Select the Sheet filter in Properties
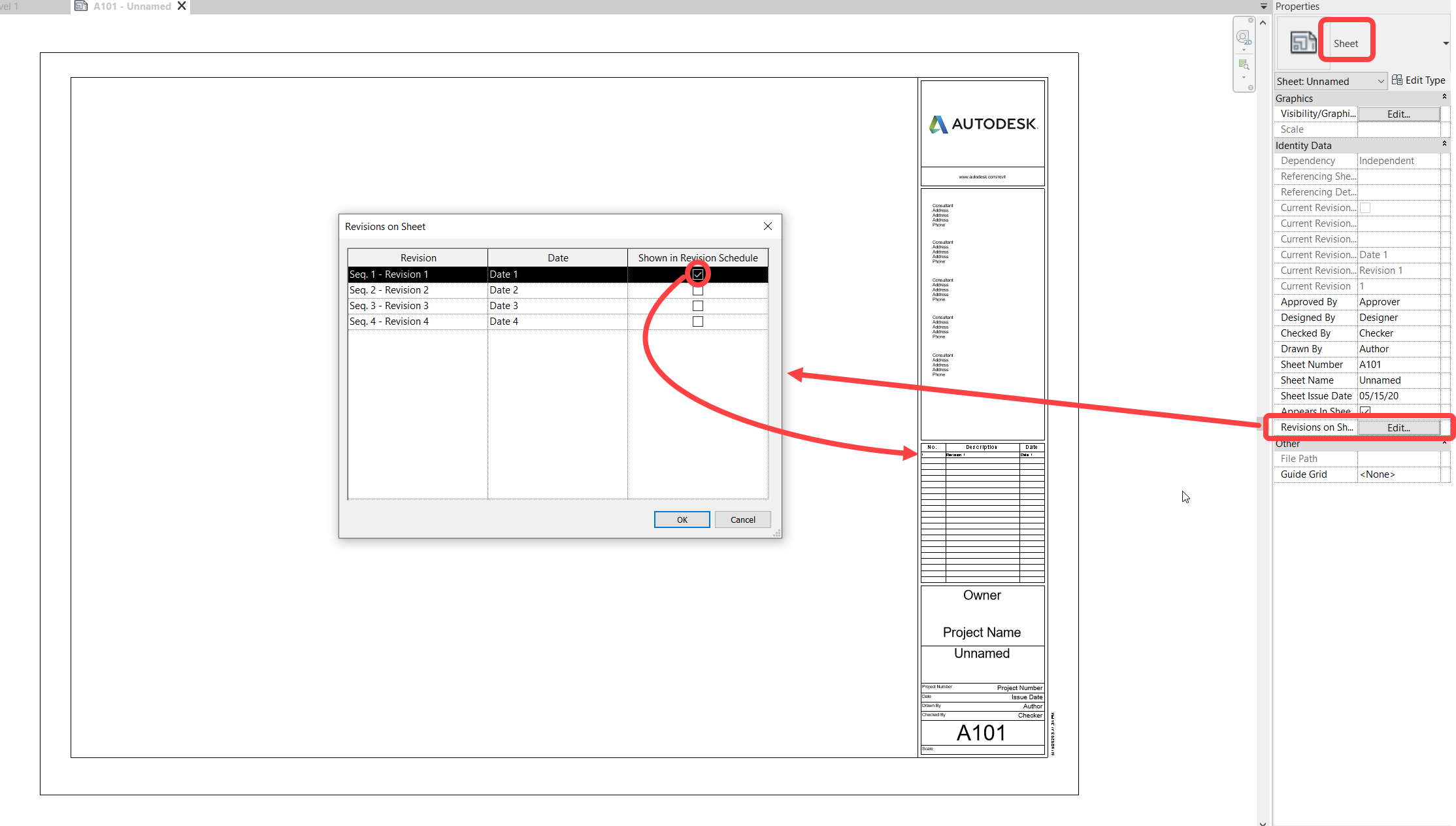The image size is (1456, 826). (x=1346, y=42)
